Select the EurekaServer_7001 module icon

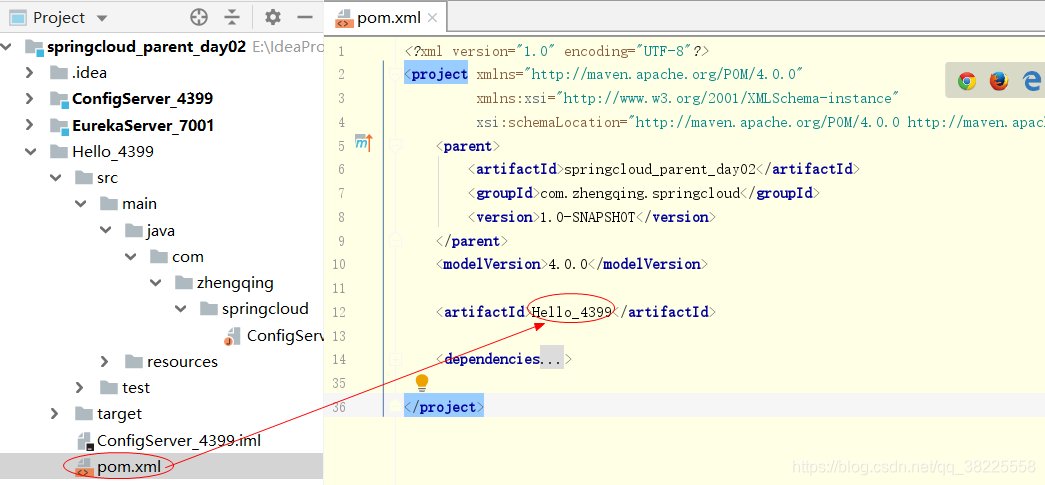pyautogui.click(x=60, y=125)
